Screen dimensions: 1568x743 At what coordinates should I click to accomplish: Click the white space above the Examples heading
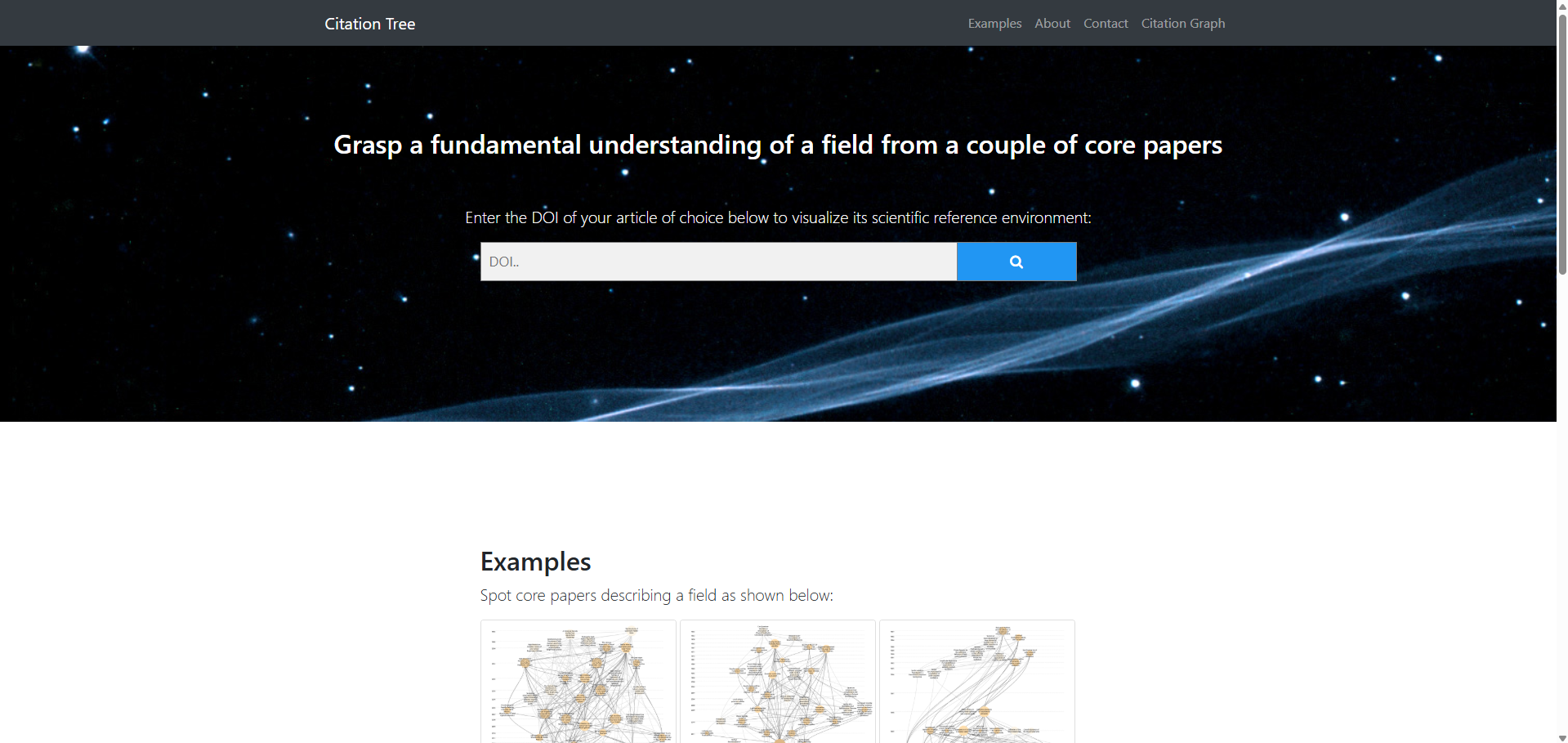click(777, 482)
